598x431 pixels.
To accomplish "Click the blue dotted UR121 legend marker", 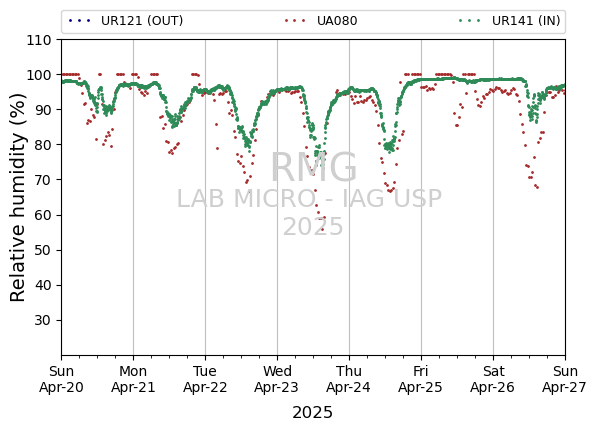I will pos(80,21).
